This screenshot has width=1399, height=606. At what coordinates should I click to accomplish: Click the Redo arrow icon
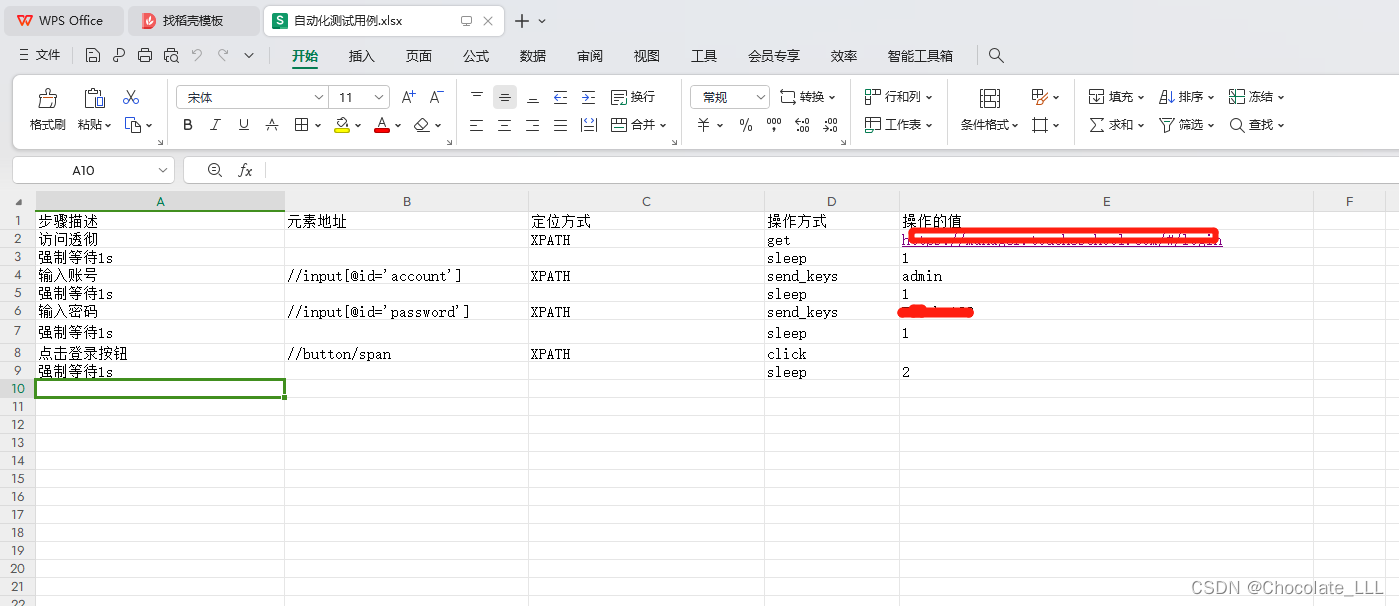point(223,56)
